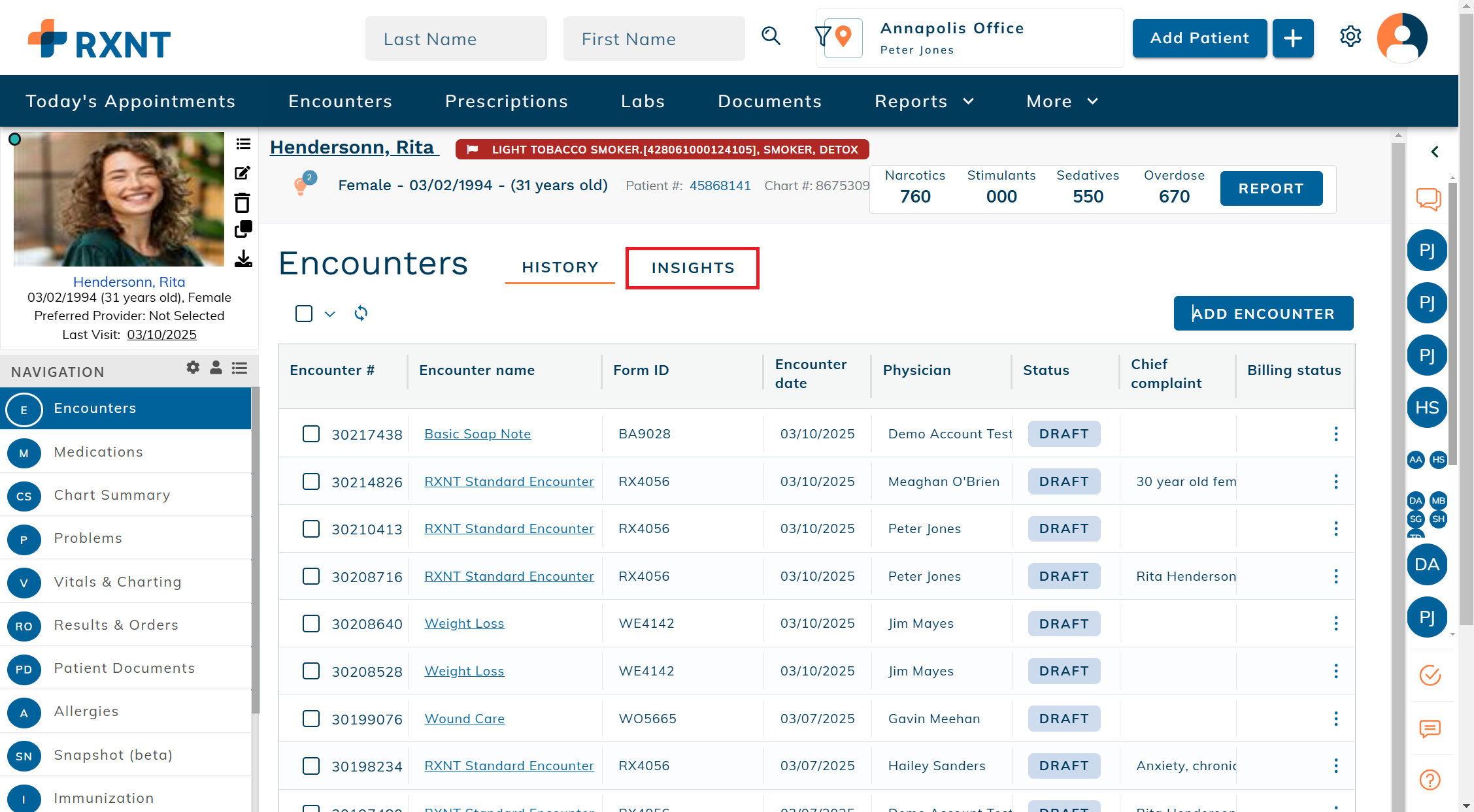Expand the Reports menu dropdown
The image size is (1474, 812).
[924, 101]
